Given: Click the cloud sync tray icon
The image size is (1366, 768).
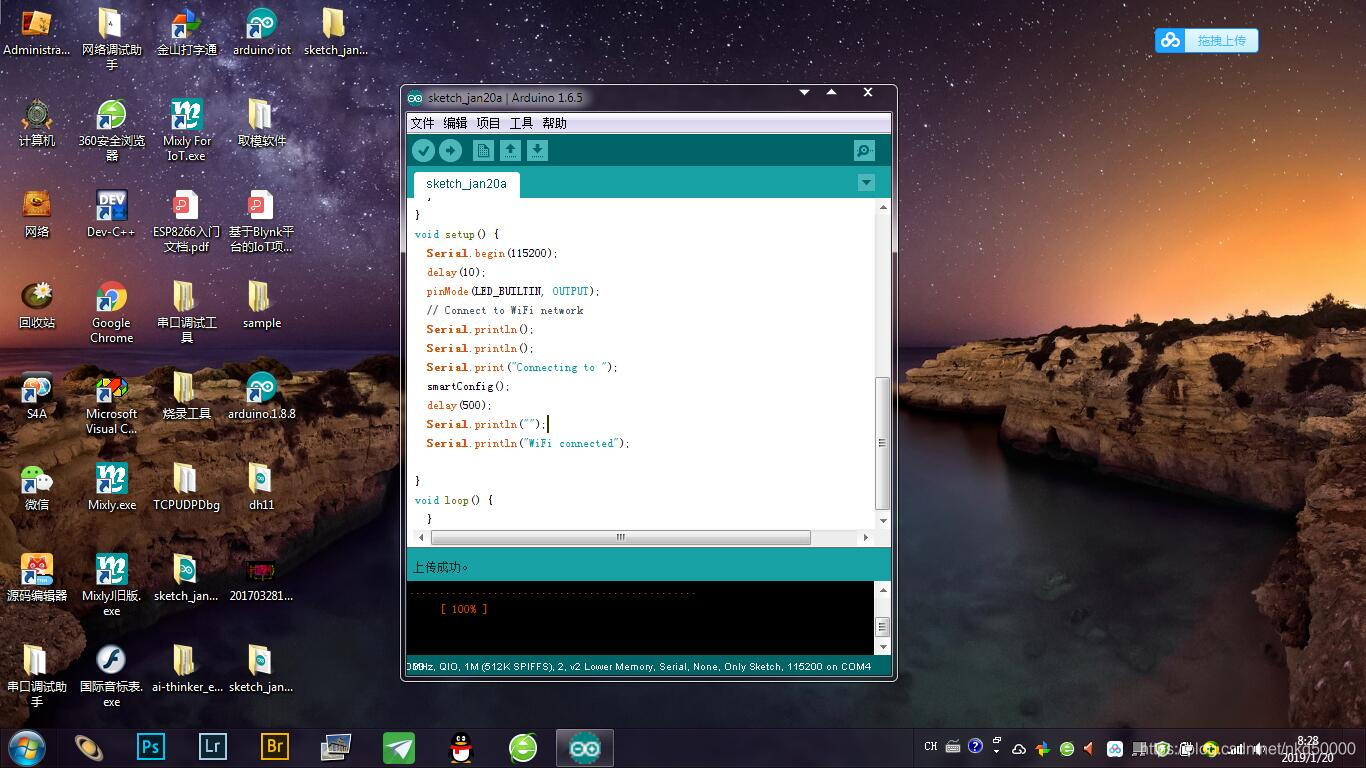Looking at the screenshot, I should tap(1018, 748).
